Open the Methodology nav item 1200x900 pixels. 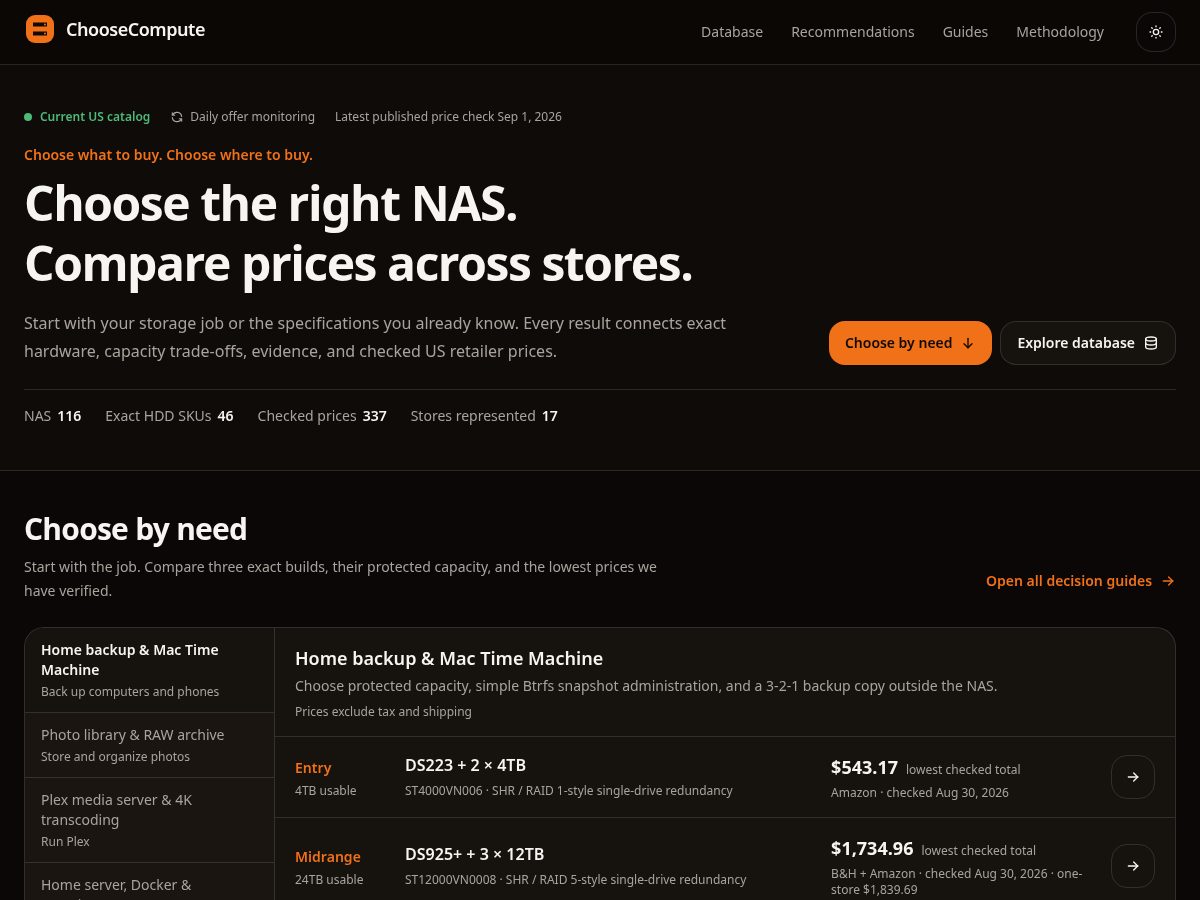coord(1060,32)
